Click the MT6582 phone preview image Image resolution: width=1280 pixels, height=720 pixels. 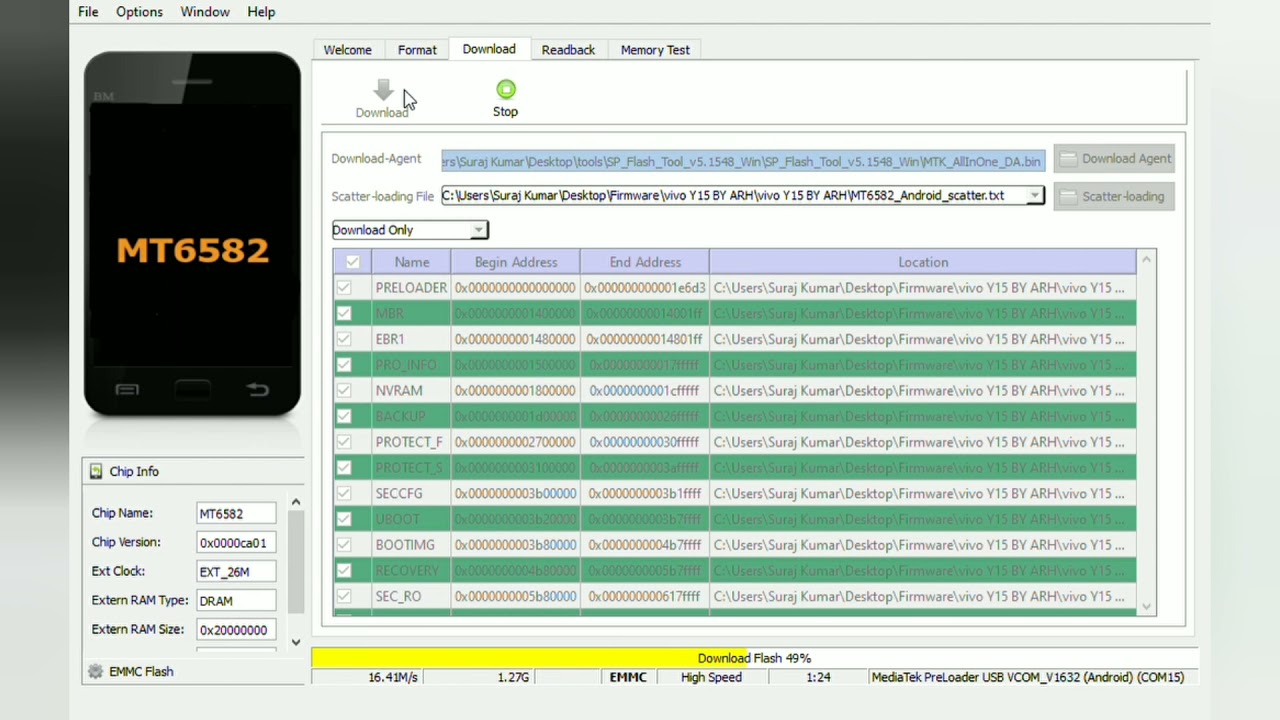pyautogui.click(x=192, y=234)
